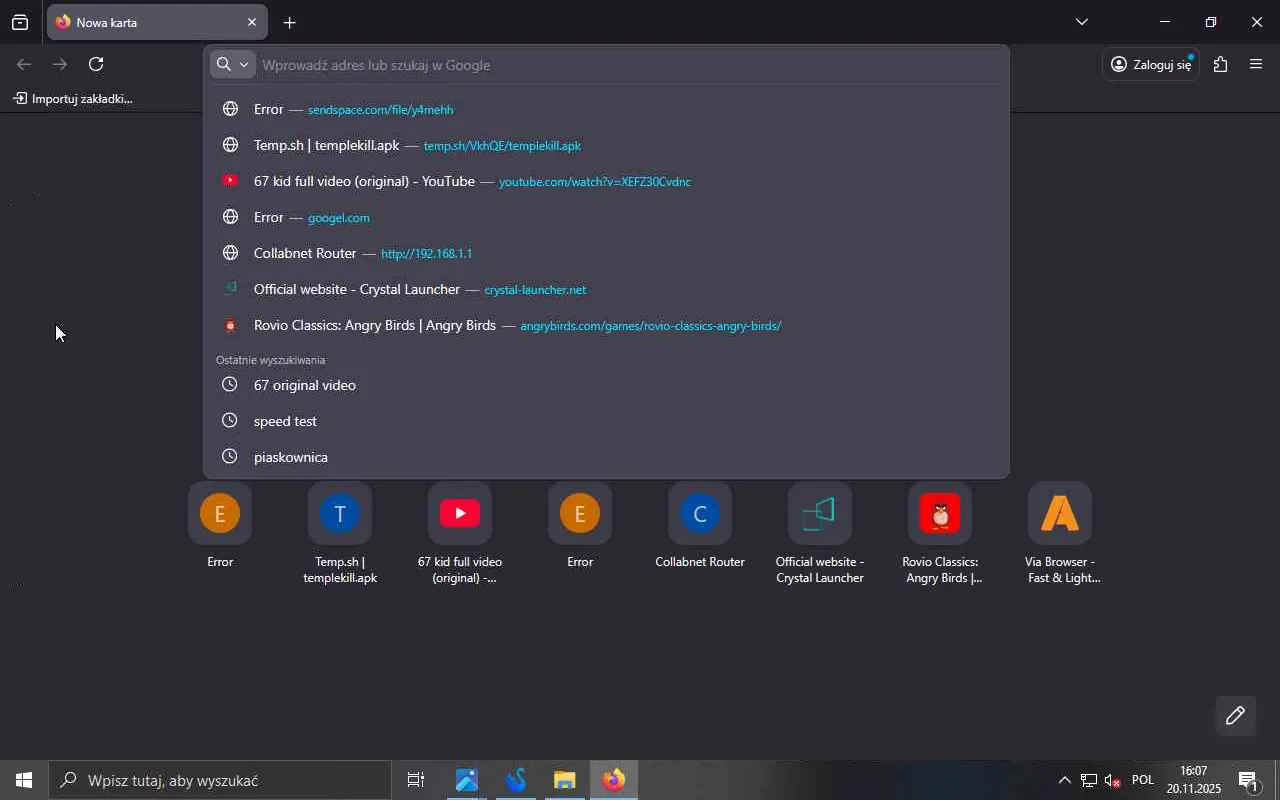Pick the 67 kid full video YouTube suggestion
This screenshot has width=1280, height=800.
pyautogui.click(x=606, y=181)
